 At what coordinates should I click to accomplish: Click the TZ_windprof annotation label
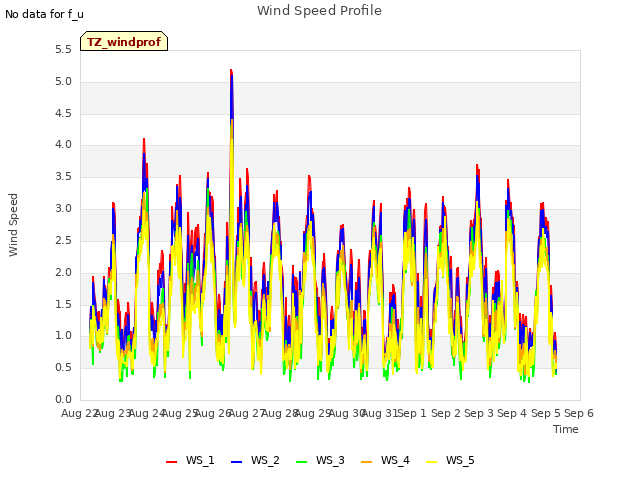[x=124, y=42]
